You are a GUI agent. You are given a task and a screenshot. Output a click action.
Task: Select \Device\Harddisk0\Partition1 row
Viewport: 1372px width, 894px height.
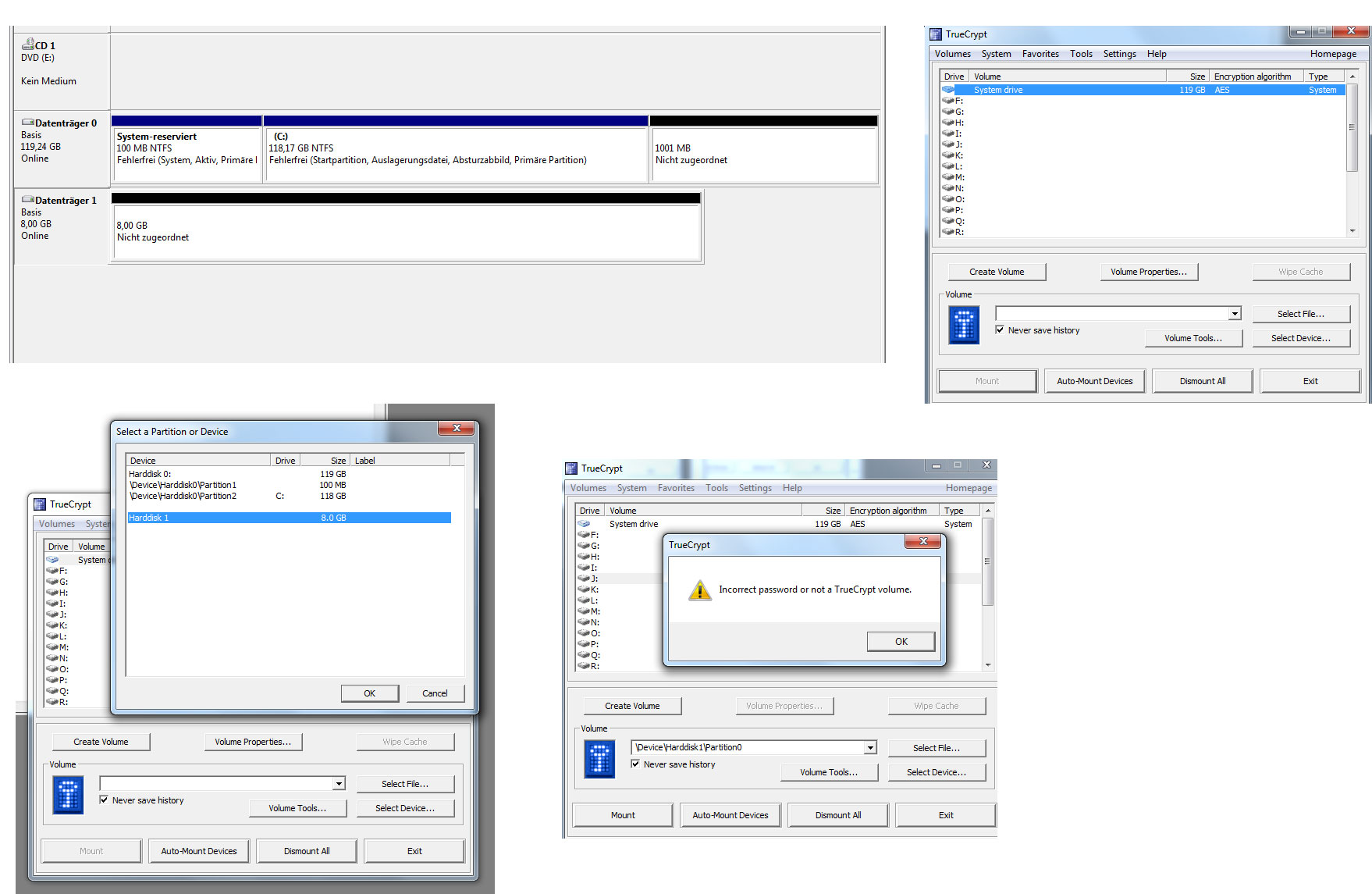[x=289, y=485]
